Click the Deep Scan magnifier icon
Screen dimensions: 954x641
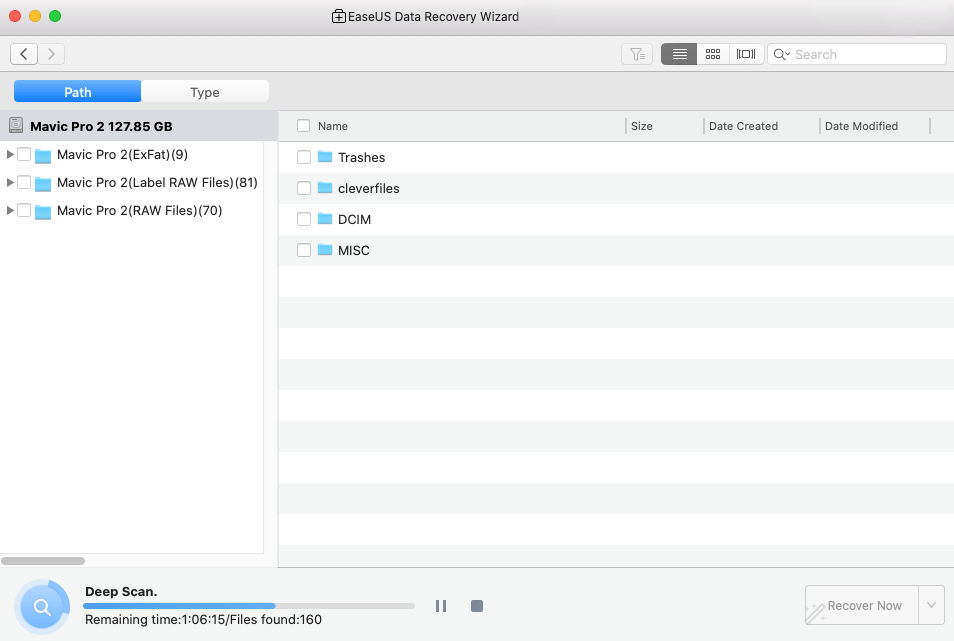(x=42, y=606)
